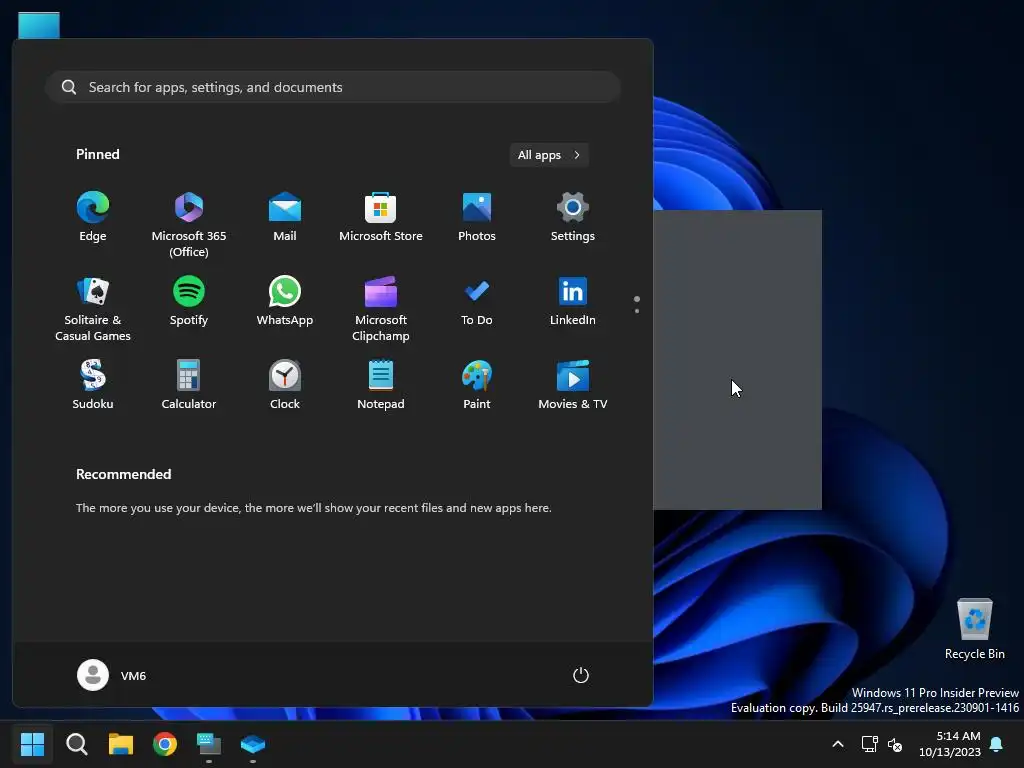This screenshot has height=768, width=1024.
Task: Click the Pinned section heading
Action: pyautogui.click(x=97, y=154)
